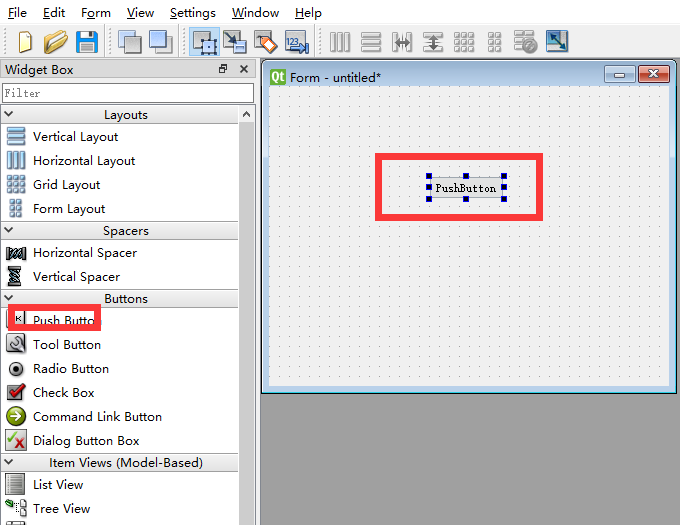Click the Bring to Front toolbar icon
This screenshot has width=680, height=525.
[x=160, y=42]
